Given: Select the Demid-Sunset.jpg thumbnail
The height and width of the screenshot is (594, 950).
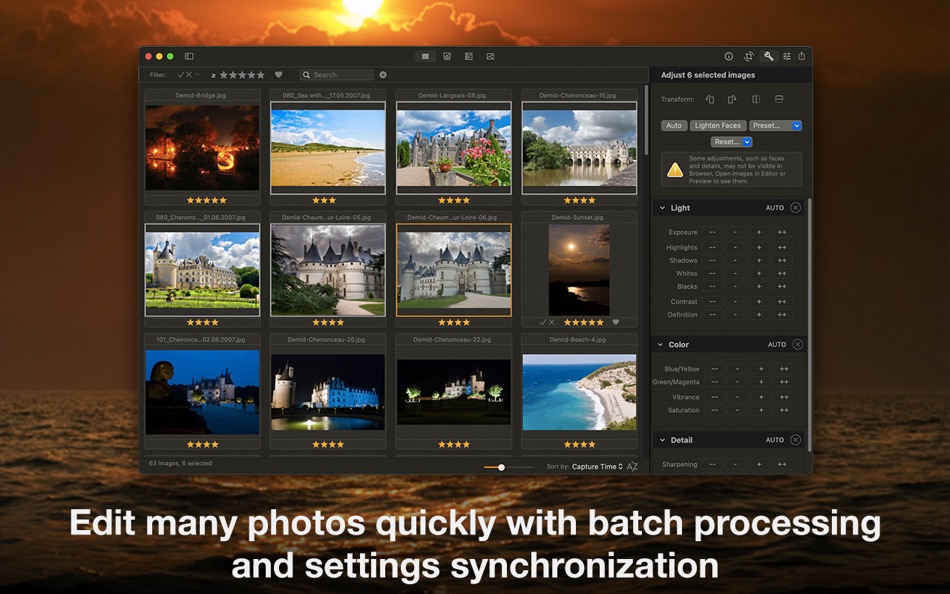Looking at the screenshot, I should [579, 267].
